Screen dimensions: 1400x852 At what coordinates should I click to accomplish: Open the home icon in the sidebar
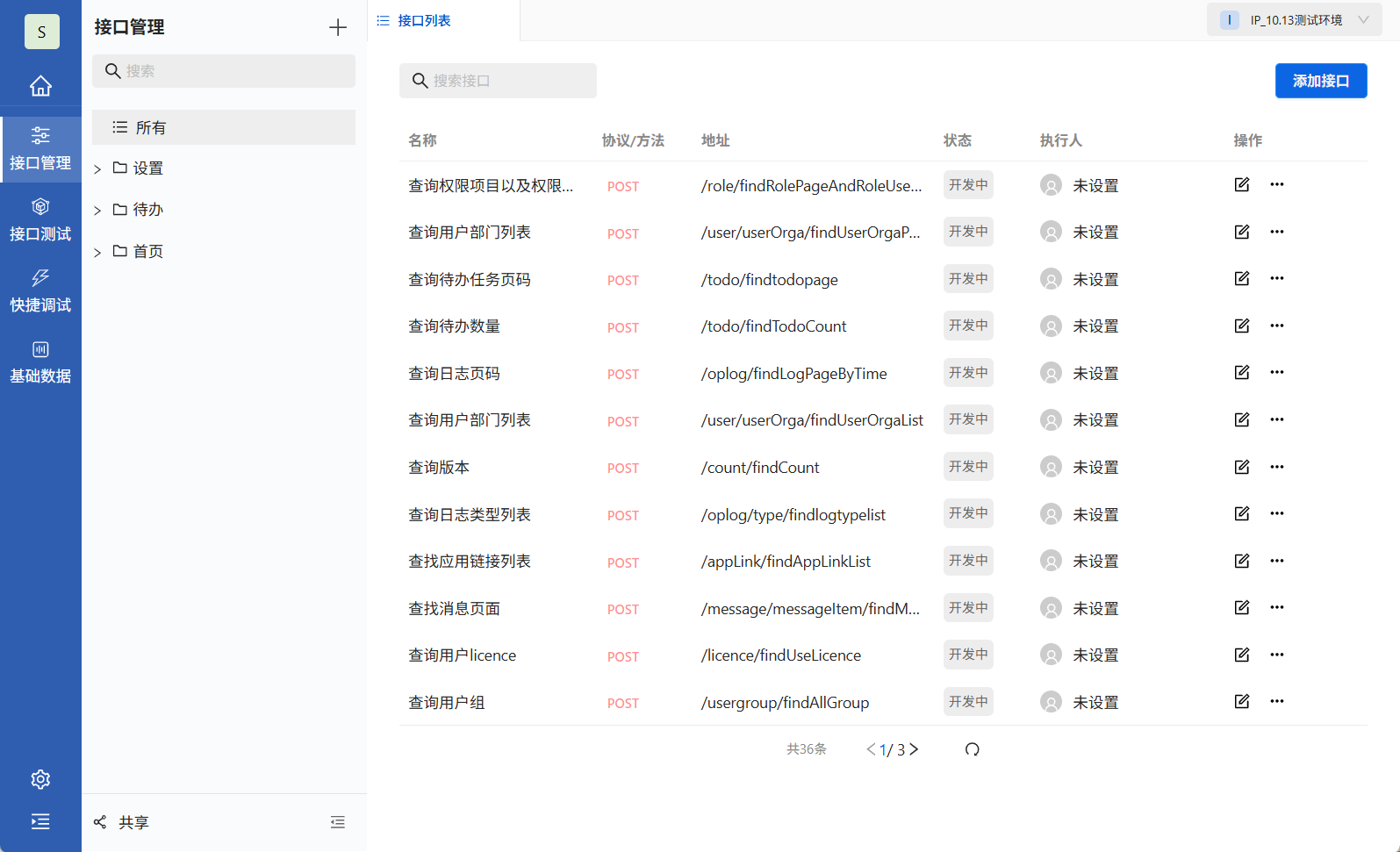(x=40, y=86)
